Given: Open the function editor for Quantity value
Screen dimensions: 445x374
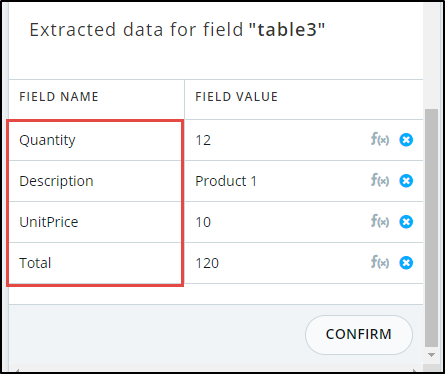Looking at the screenshot, I should click(x=380, y=139).
